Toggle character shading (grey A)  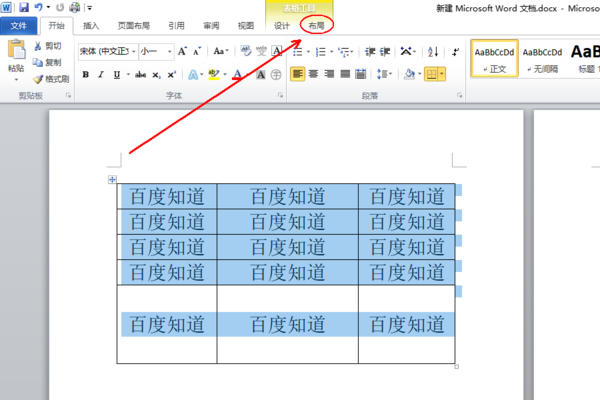pyautogui.click(x=261, y=75)
